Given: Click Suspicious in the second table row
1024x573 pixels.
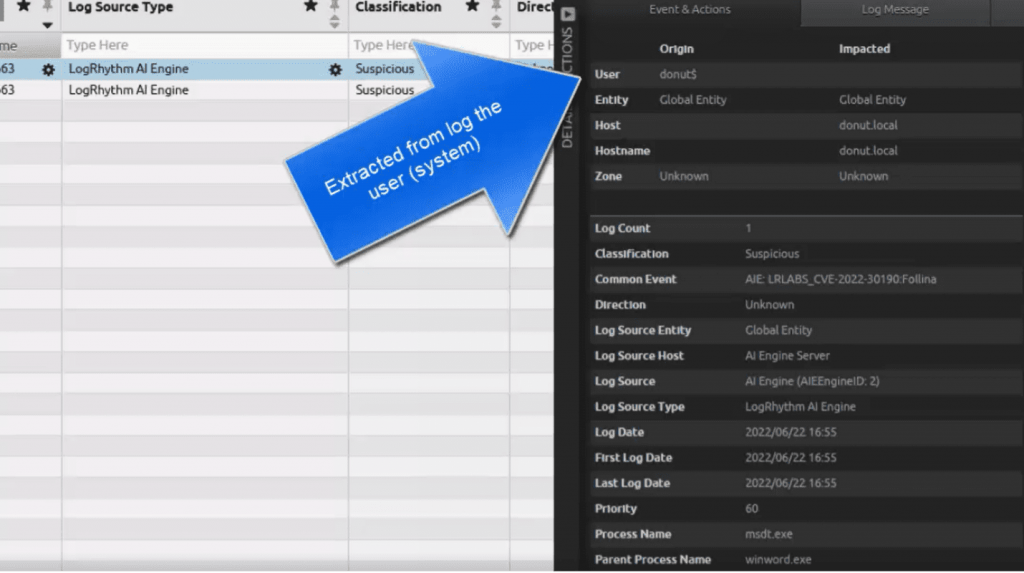Looking at the screenshot, I should click(x=385, y=90).
